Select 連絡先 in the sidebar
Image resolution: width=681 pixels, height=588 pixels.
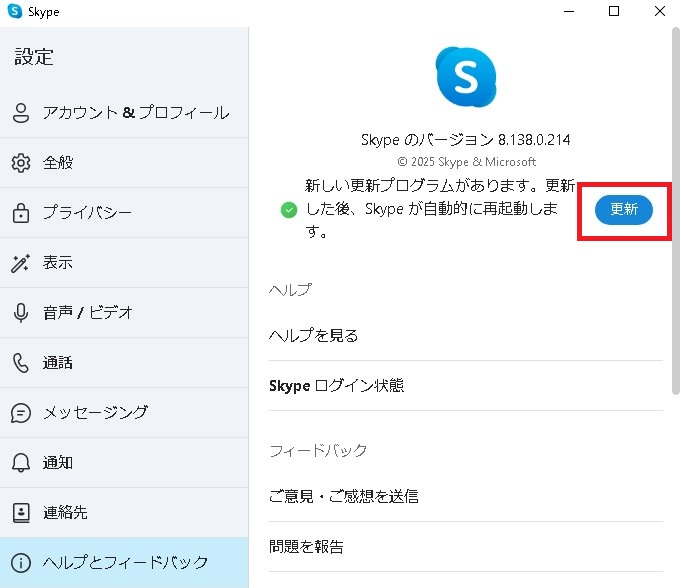pyautogui.click(x=124, y=512)
